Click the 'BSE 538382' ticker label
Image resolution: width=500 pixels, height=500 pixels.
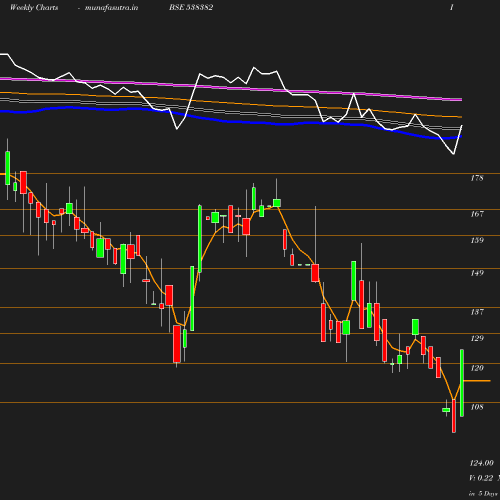coord(191,7)
